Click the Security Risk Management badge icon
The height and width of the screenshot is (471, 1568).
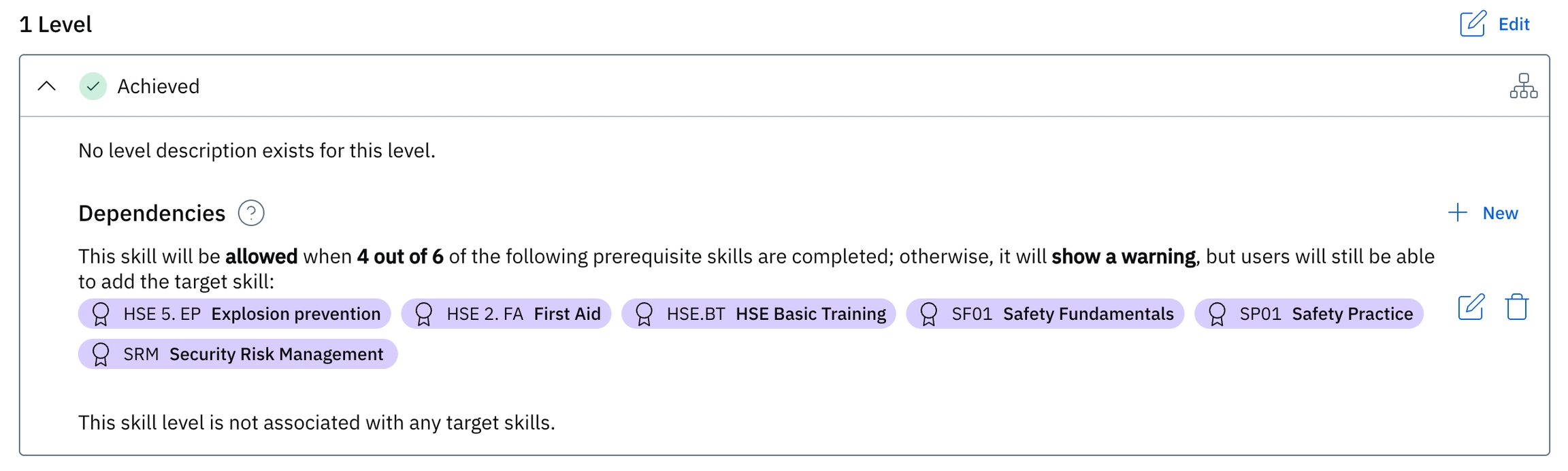click(101, 354)
